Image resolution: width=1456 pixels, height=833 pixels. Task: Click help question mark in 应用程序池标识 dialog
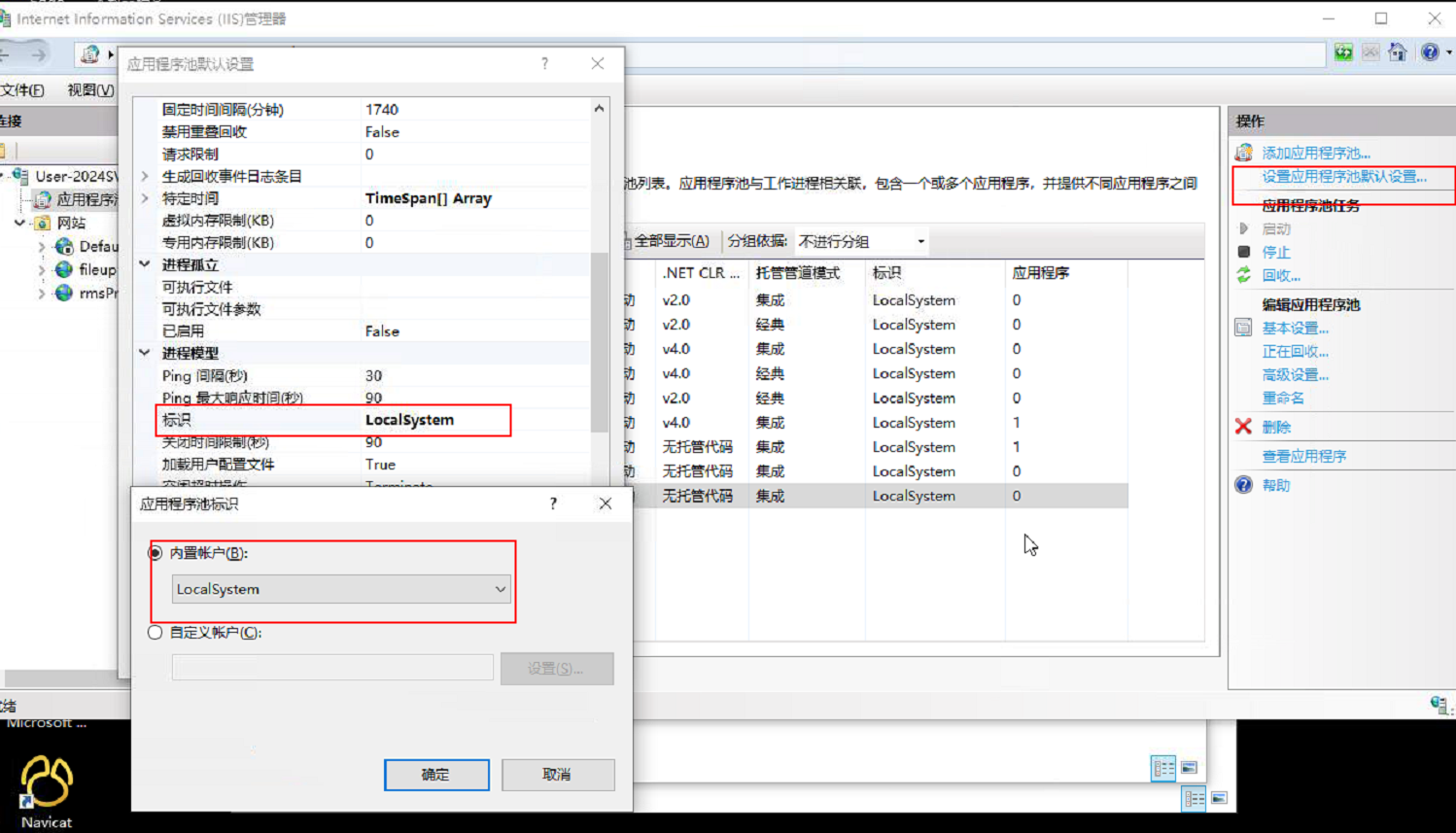(553, 503)
